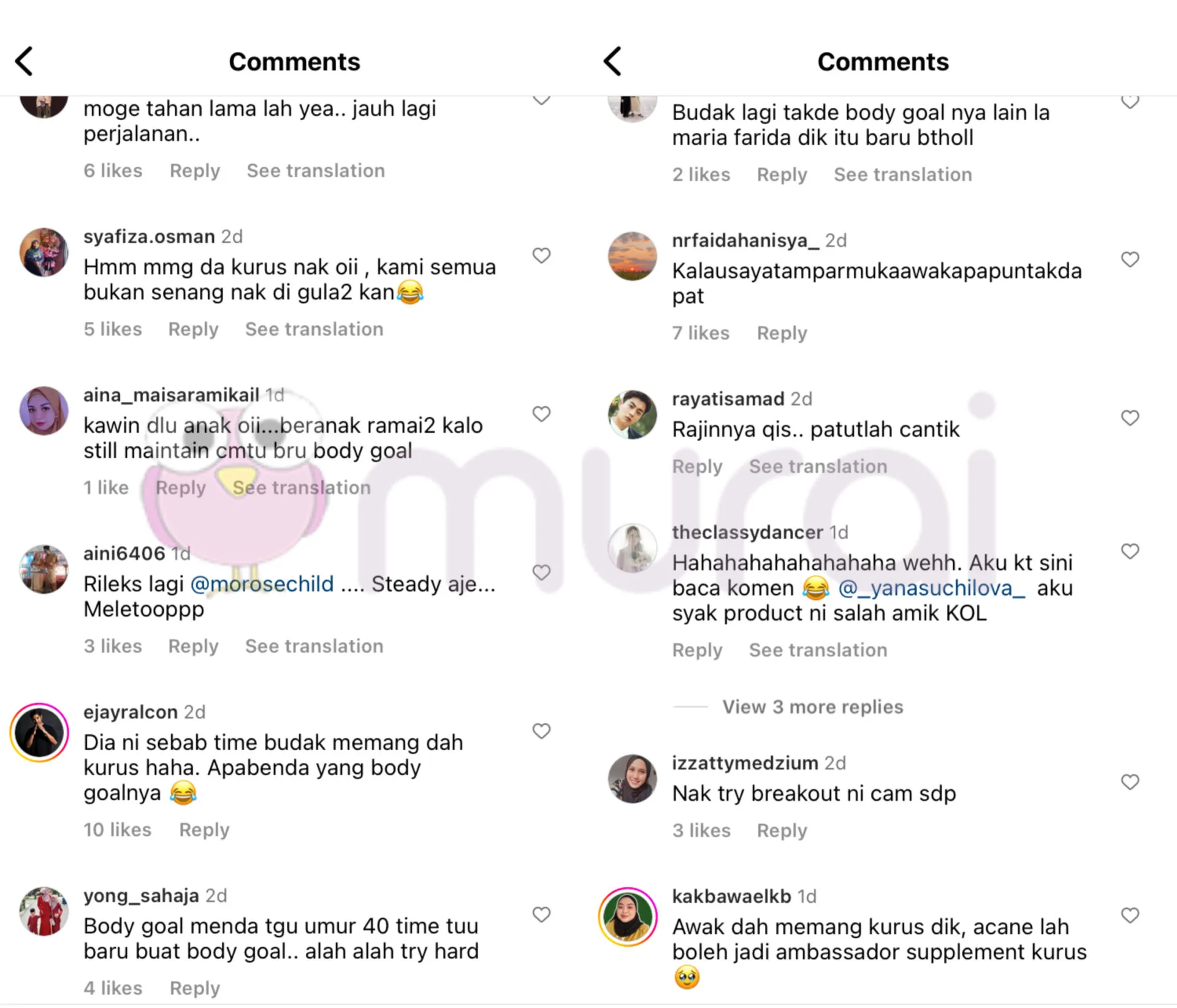Like ejayralcon's comment about body goal
This screenshot has height=1008, width=1177.
coord(541,731)
